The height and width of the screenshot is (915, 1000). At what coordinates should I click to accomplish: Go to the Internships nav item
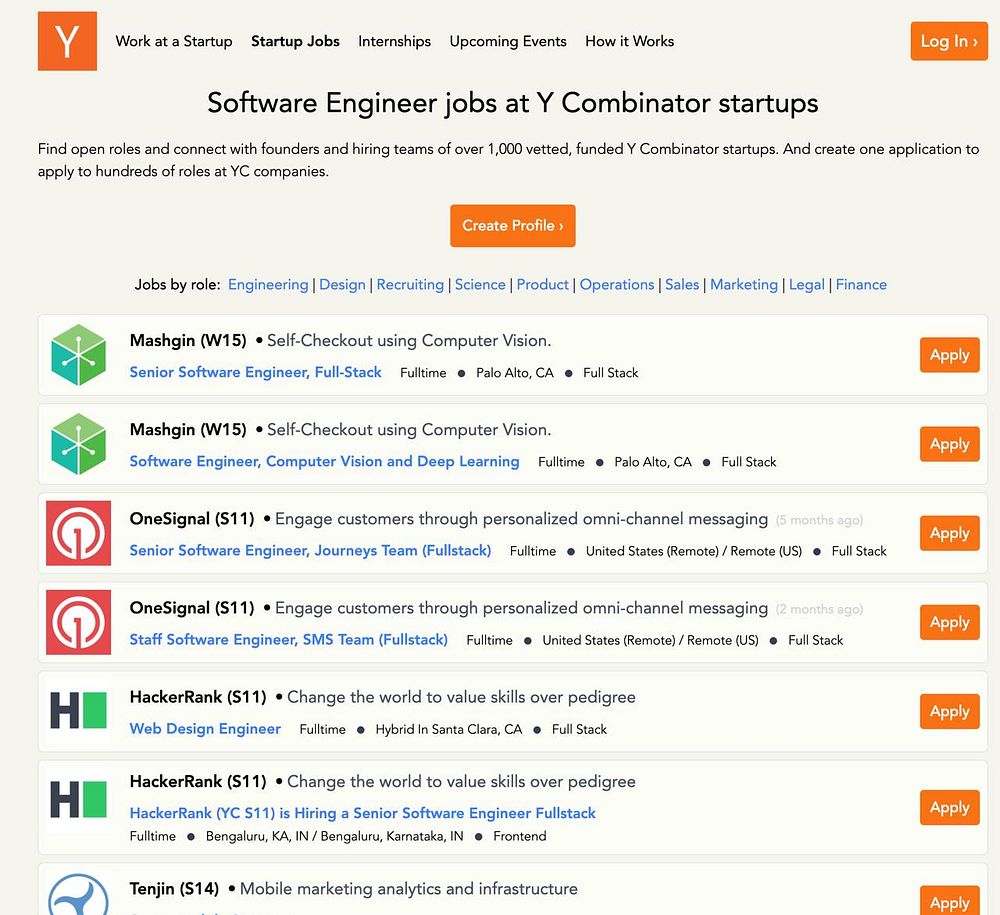[394, 41]
